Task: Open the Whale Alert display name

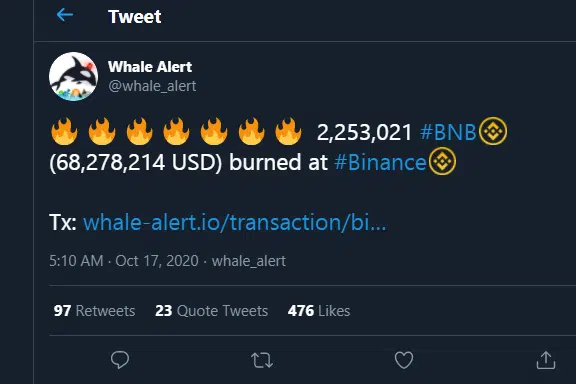Action: tap(150, 67)
